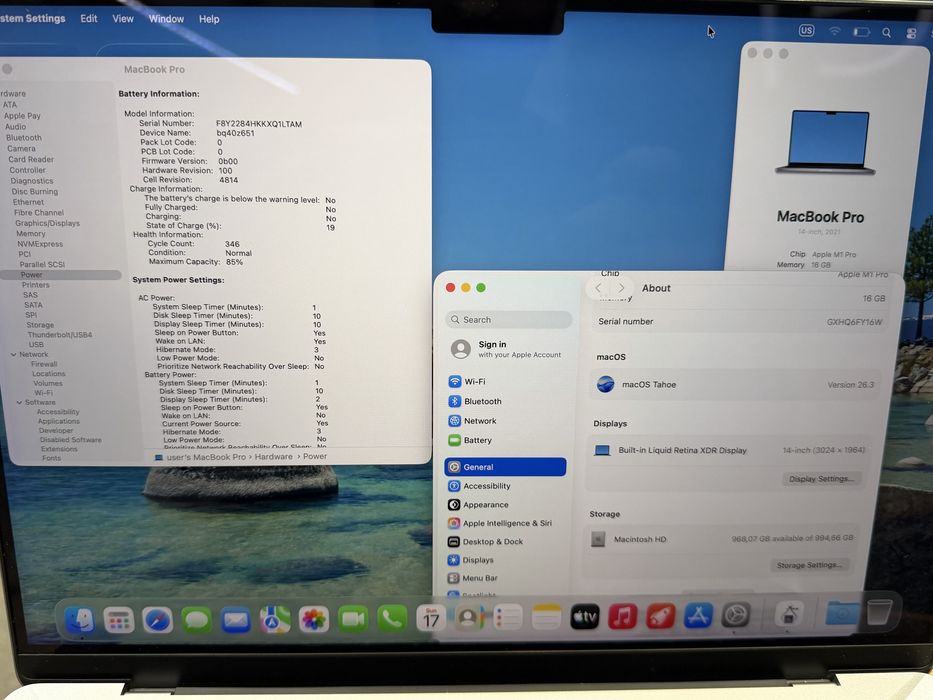Launch FaceTime from the Dock
The image size is (933, 700).
(353, 620)
